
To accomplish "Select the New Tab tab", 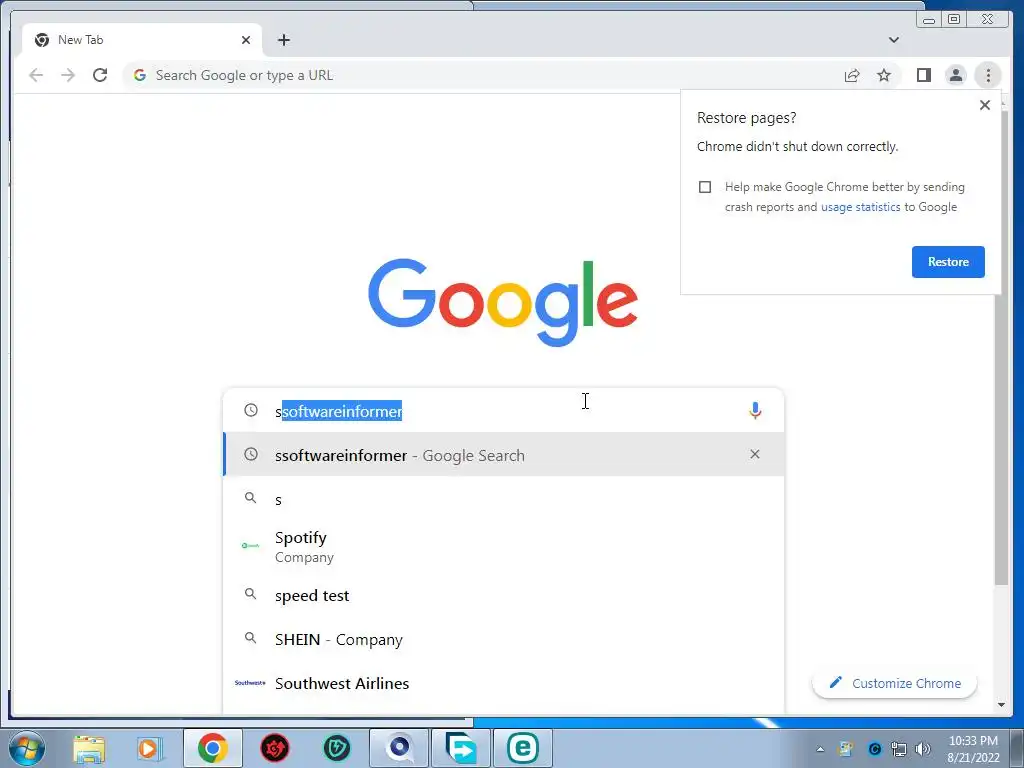I will click(142, 40).
